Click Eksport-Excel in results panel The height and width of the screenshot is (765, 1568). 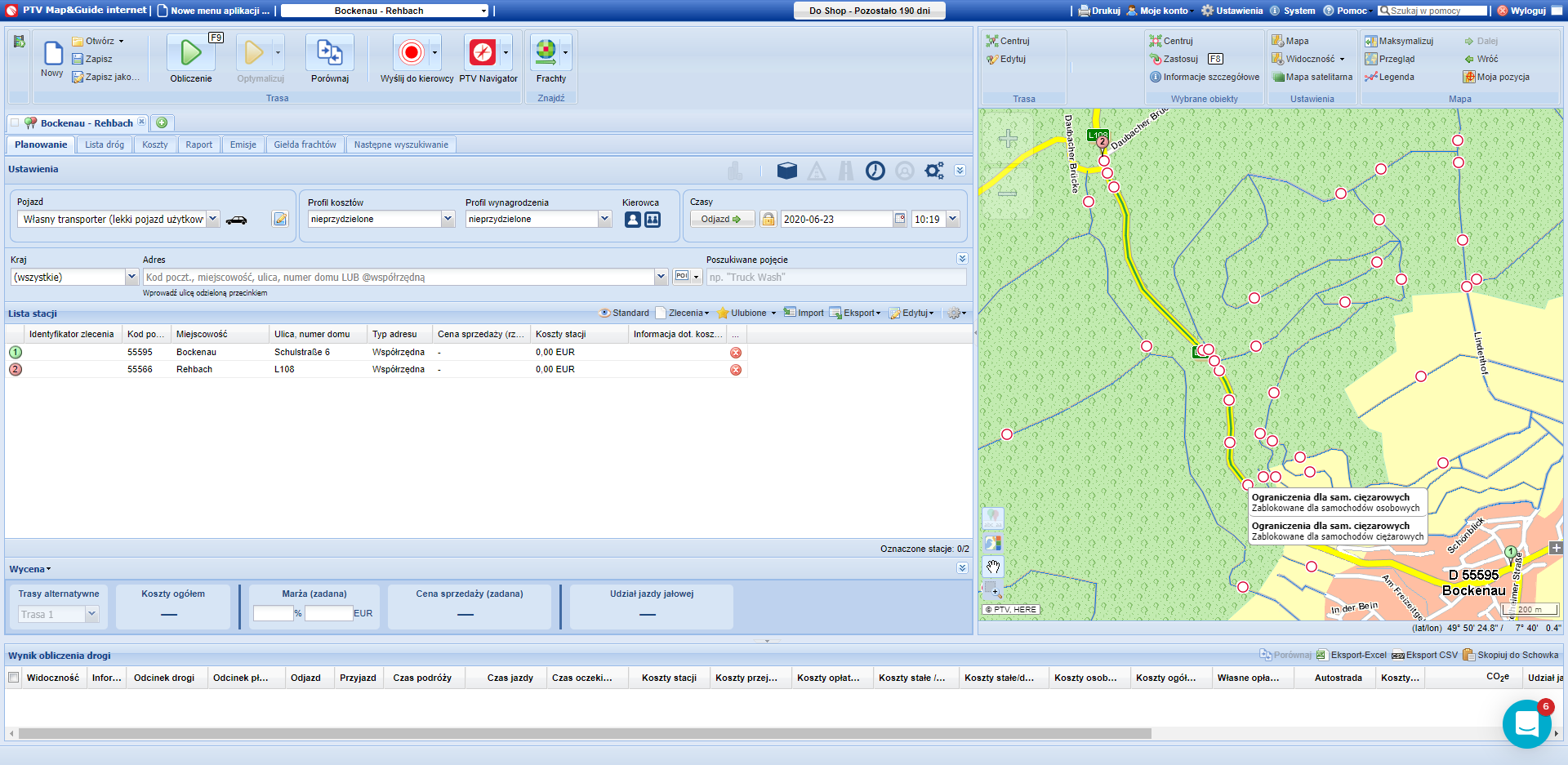pyautogui.click(x=1352, y=655)
